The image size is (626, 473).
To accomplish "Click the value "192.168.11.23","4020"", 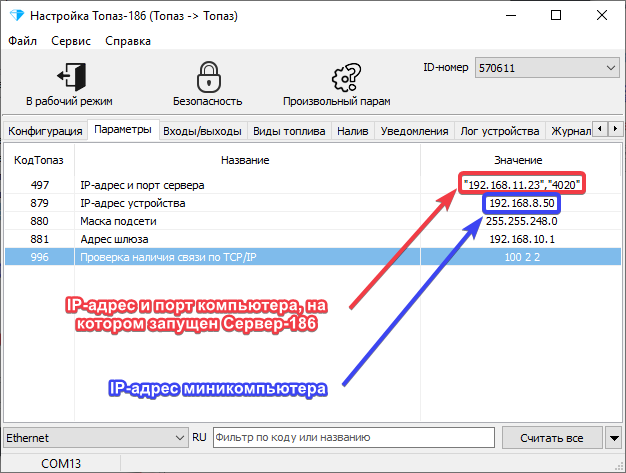I will 522,185.
